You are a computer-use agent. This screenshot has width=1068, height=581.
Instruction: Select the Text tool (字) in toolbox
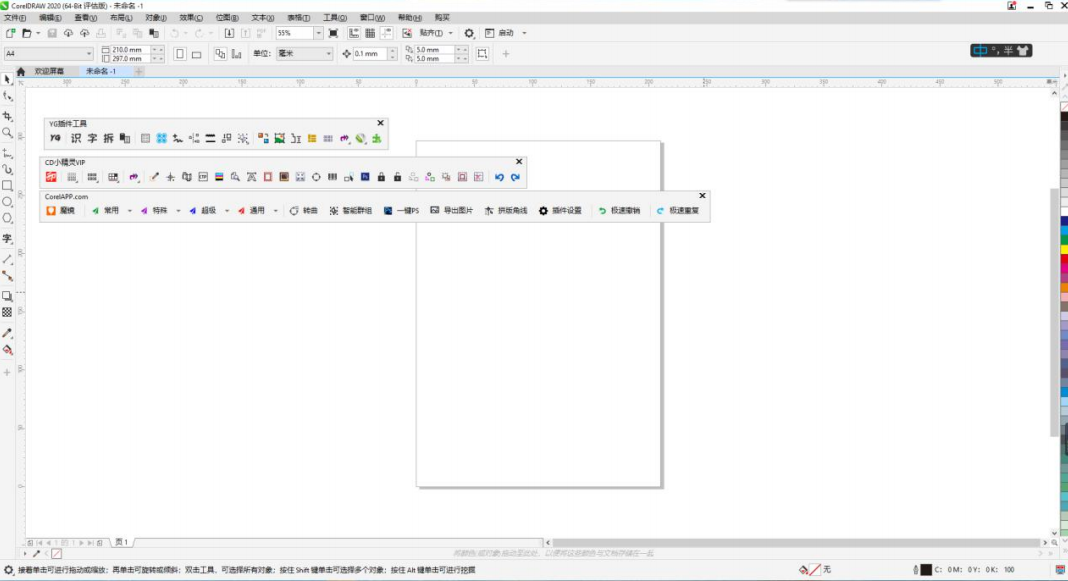tap(7, 239)
